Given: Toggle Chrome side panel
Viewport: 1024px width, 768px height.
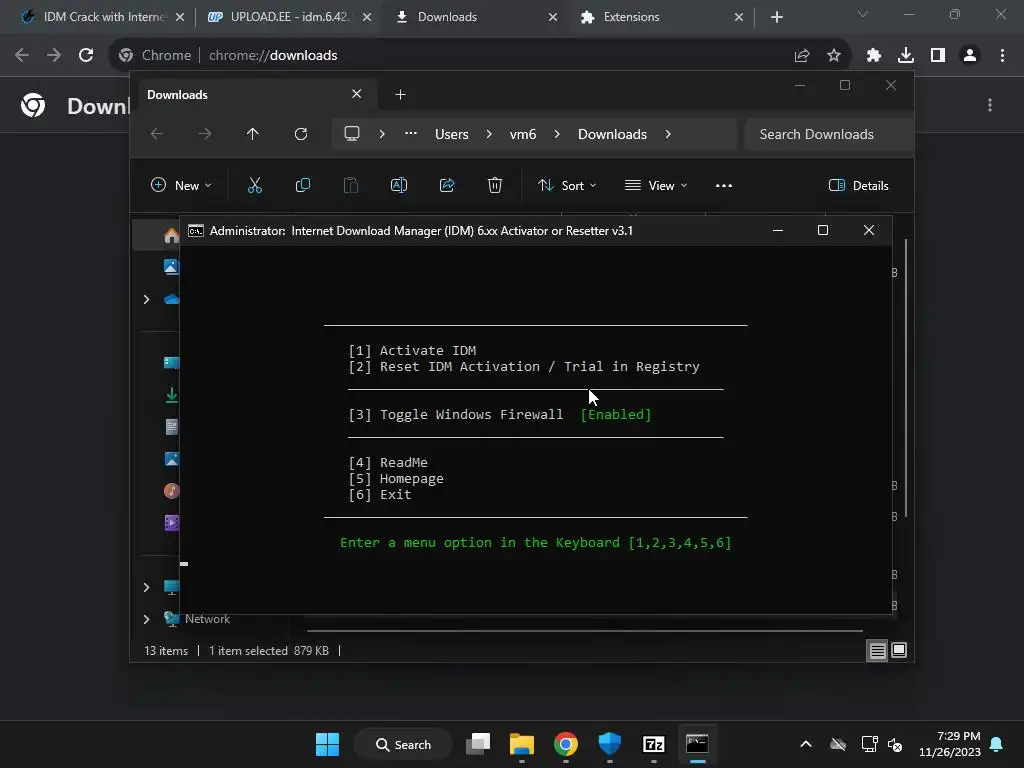Looking at the screenshot, I should click(938, 56).
